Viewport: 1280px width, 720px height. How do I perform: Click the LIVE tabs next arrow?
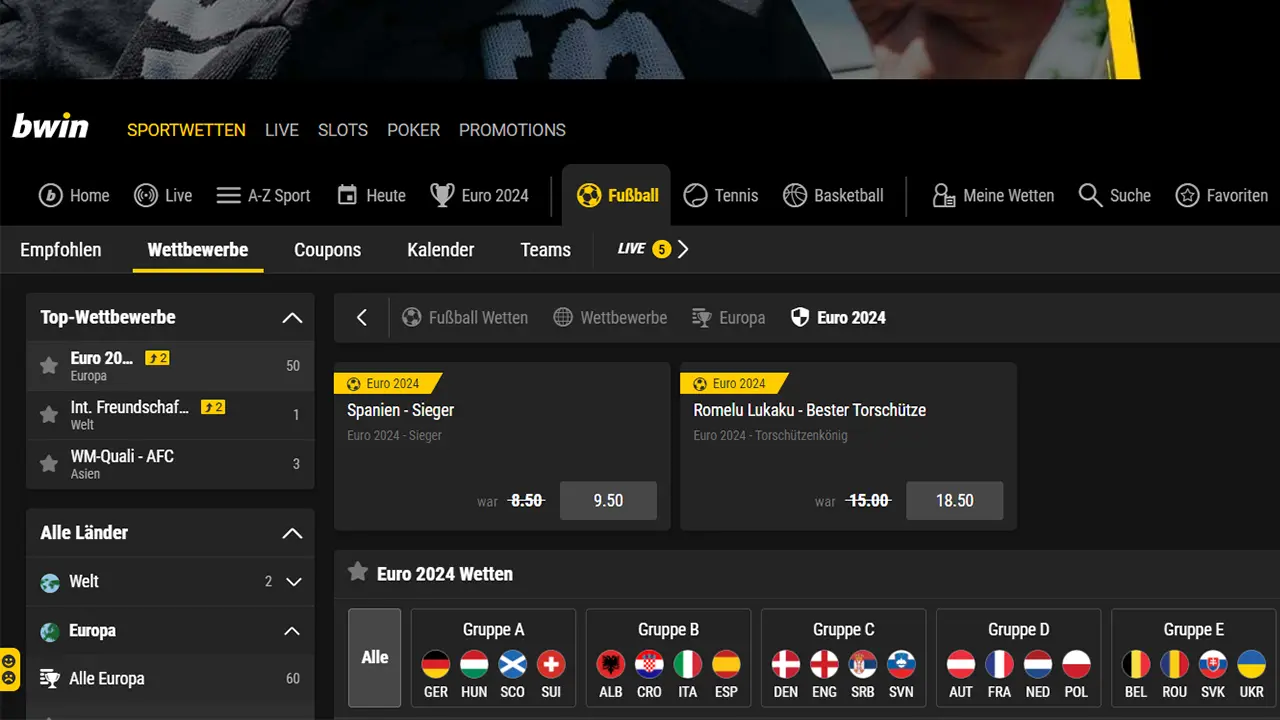[683, 249]
